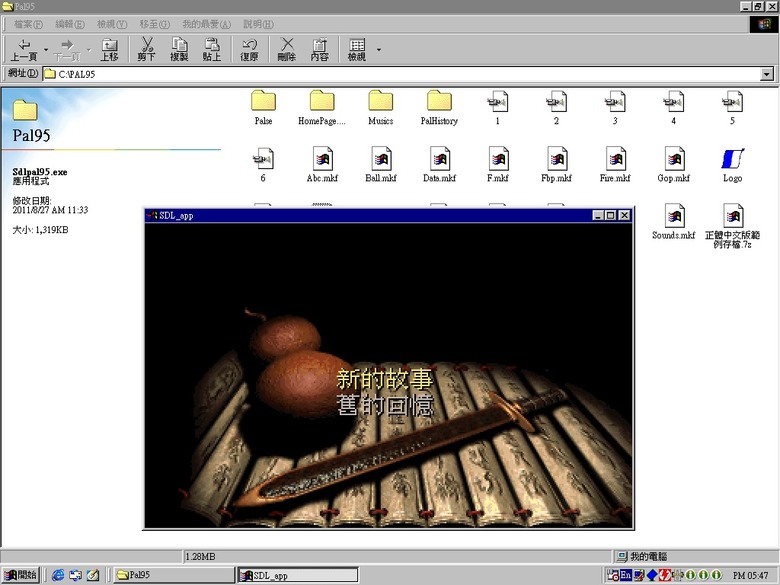Image resolution: width=780 pixels, height=585 pixels.
Task: Switch to Pal95 taskbar button
Action: [173, 575]
